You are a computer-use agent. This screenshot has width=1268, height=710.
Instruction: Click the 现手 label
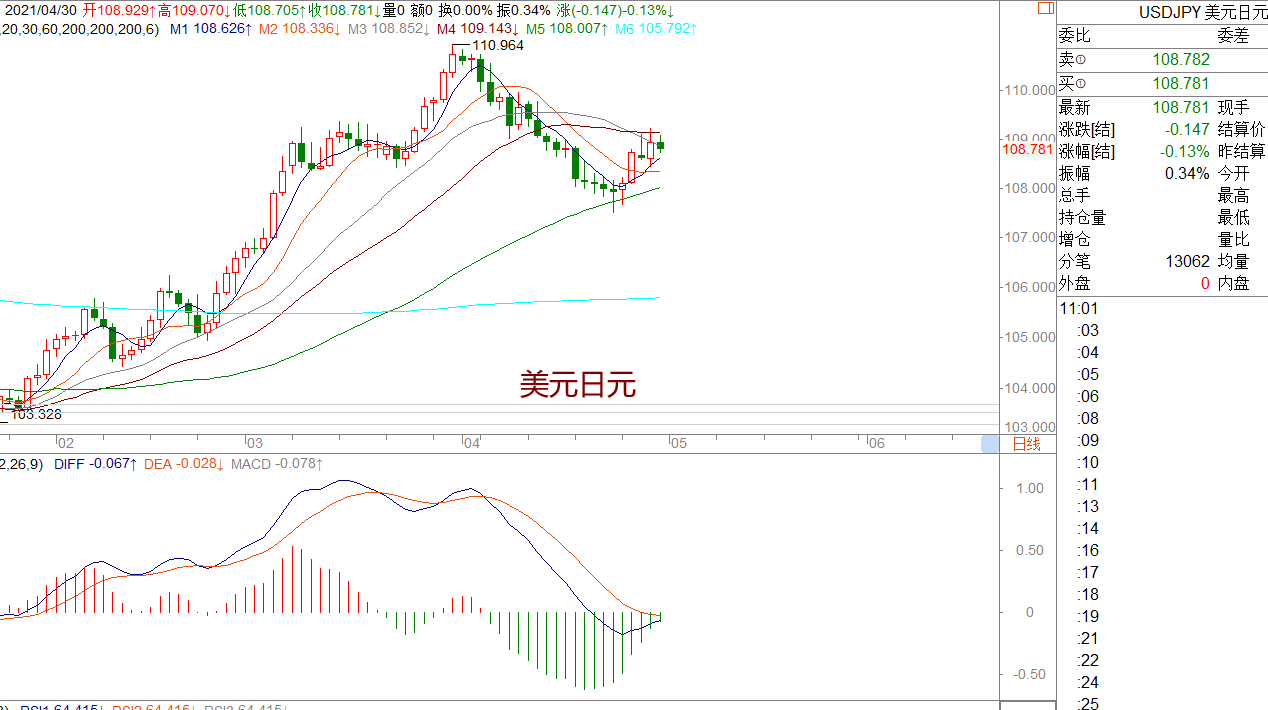(1233, 107)
